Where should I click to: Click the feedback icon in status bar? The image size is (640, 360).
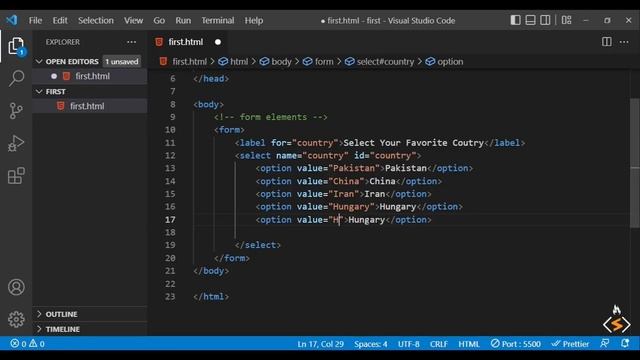click(604, 344)
